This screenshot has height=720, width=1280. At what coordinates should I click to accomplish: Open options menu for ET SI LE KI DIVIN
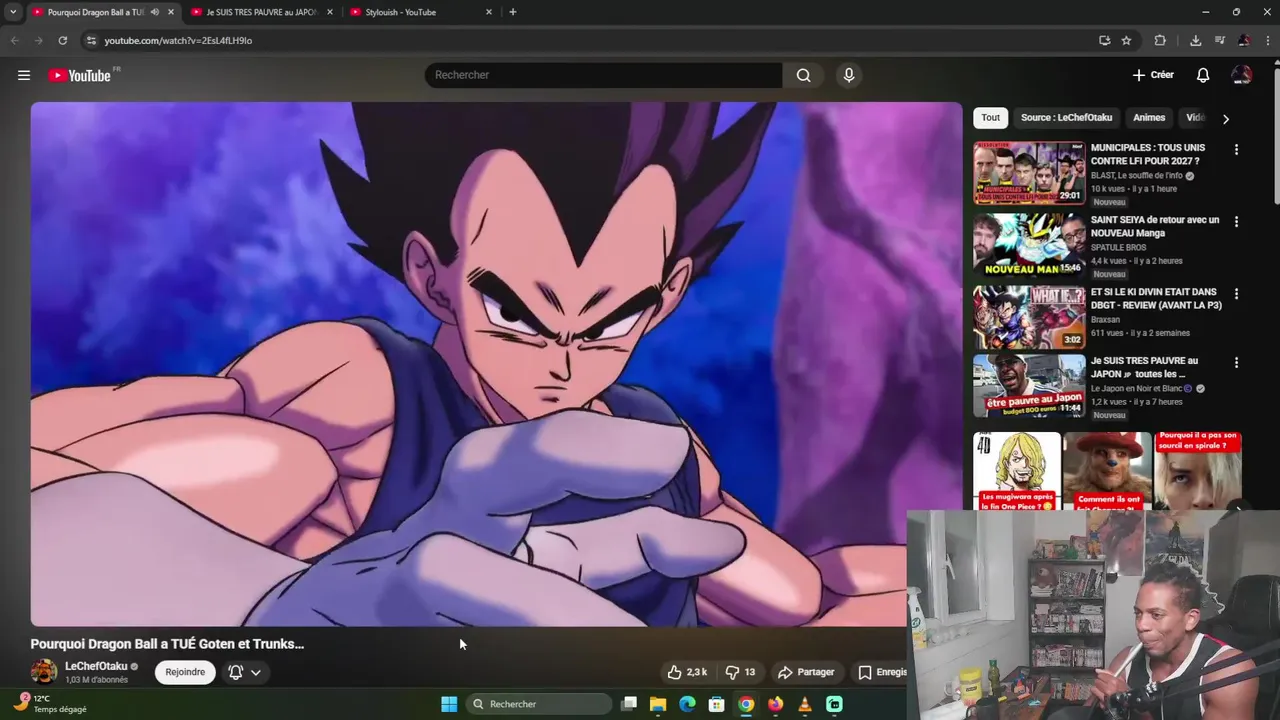(1236, 294)
